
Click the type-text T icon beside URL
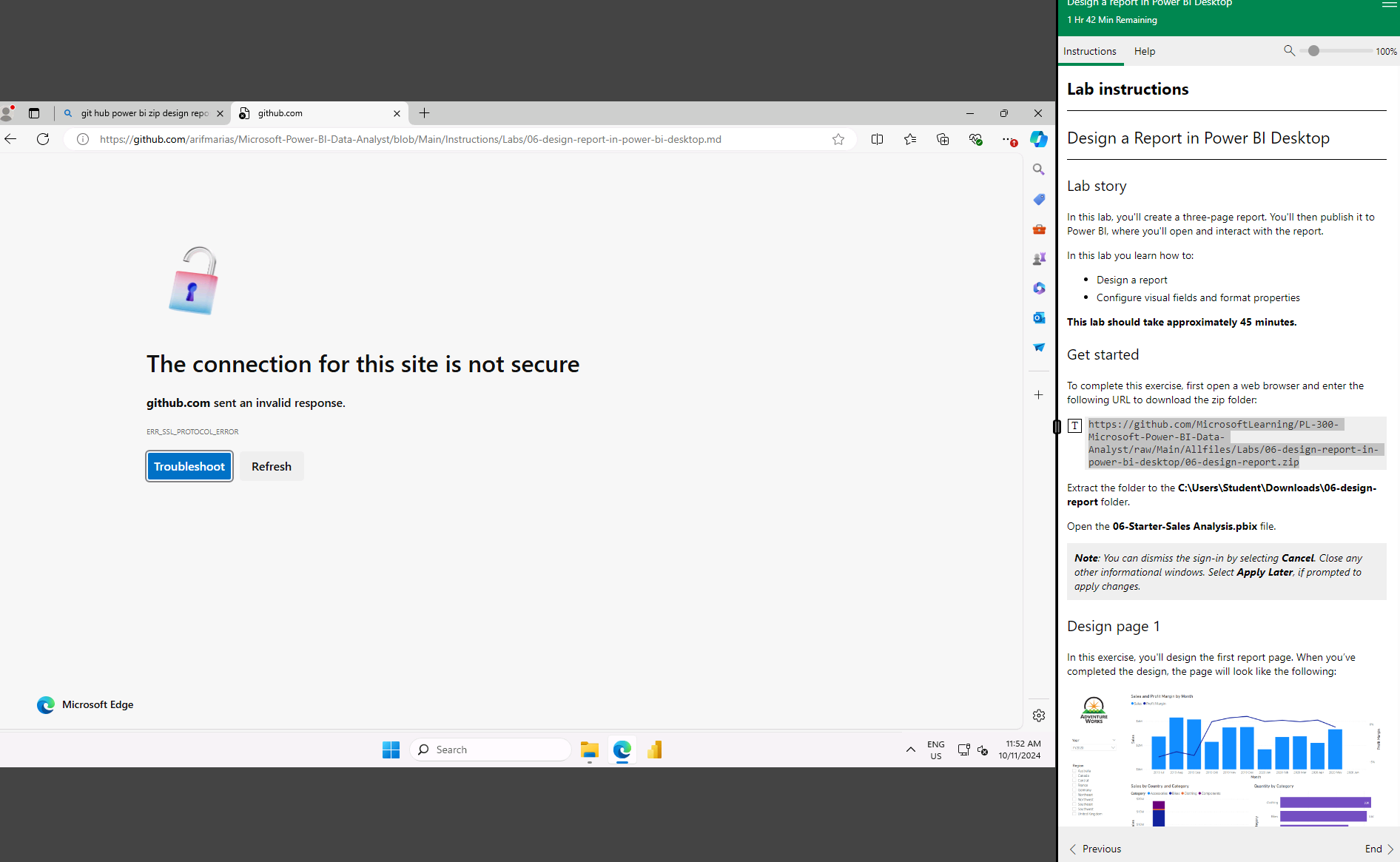click(1075, 425)
